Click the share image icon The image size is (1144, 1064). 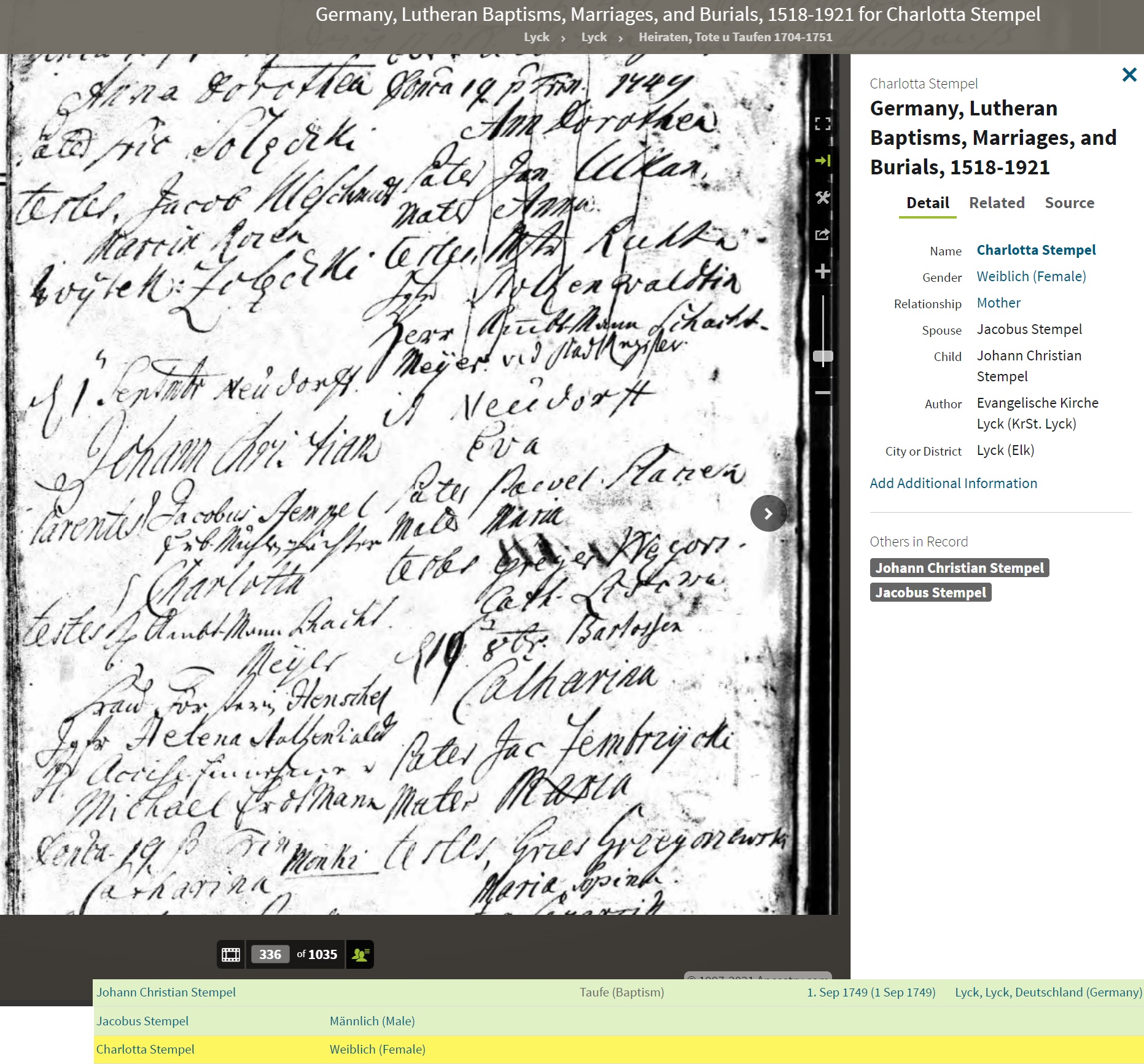pyautogui.click(x=822, y=235)
